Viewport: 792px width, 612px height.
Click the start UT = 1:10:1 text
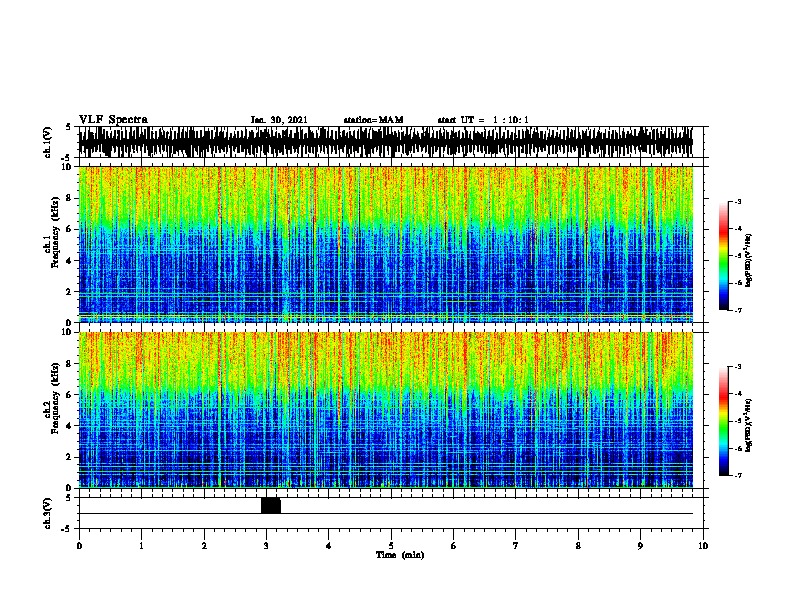pos(483,120)
